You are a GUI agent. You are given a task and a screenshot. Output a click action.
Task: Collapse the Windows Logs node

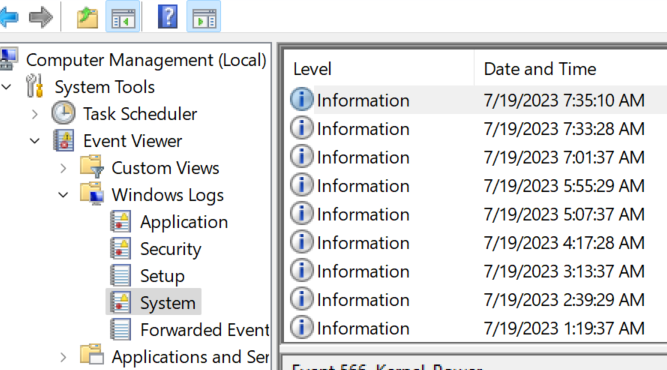coord(63,195)
